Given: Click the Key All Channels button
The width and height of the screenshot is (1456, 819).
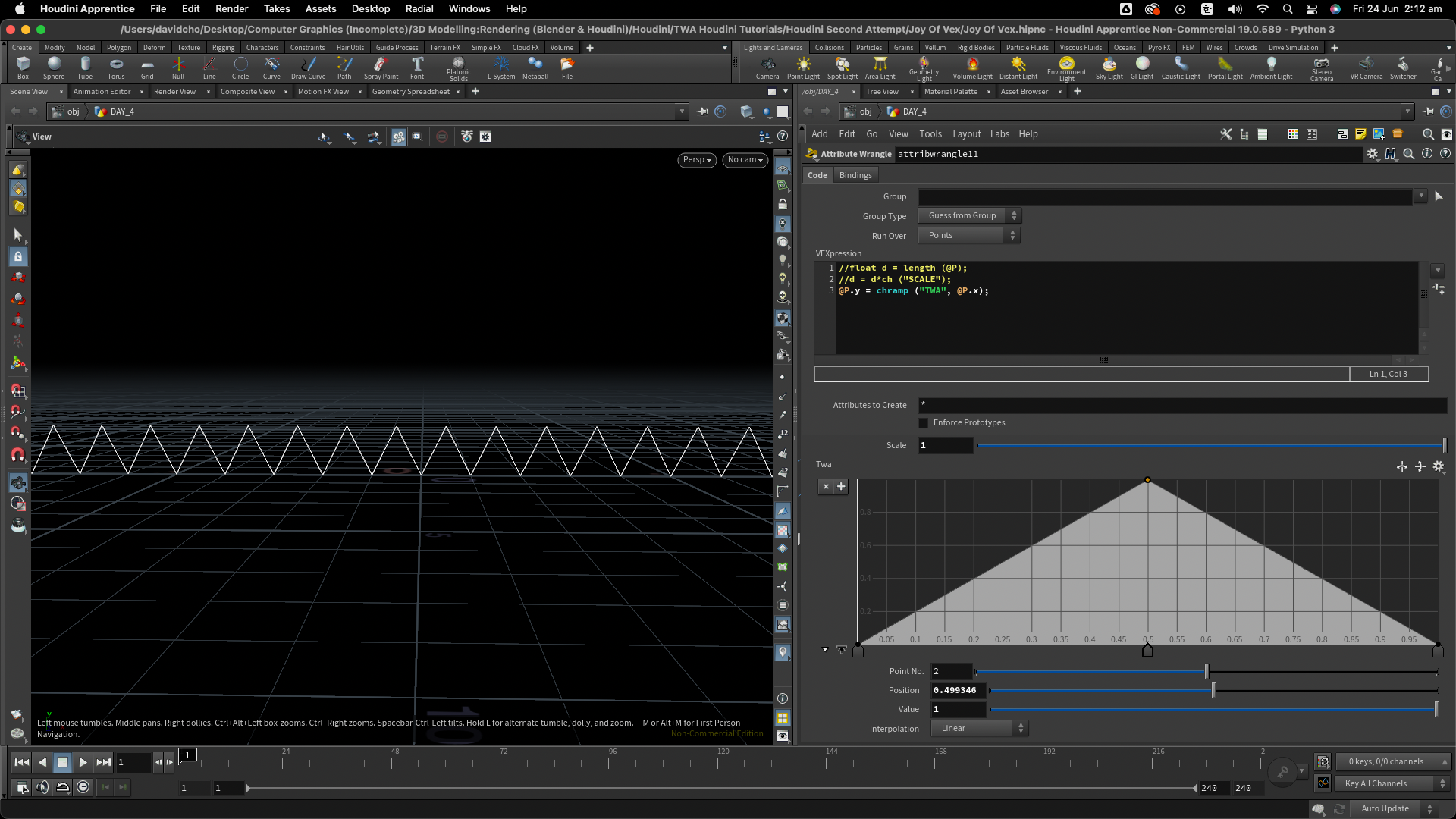Looking at the screenshot, I should (1376, 783).
